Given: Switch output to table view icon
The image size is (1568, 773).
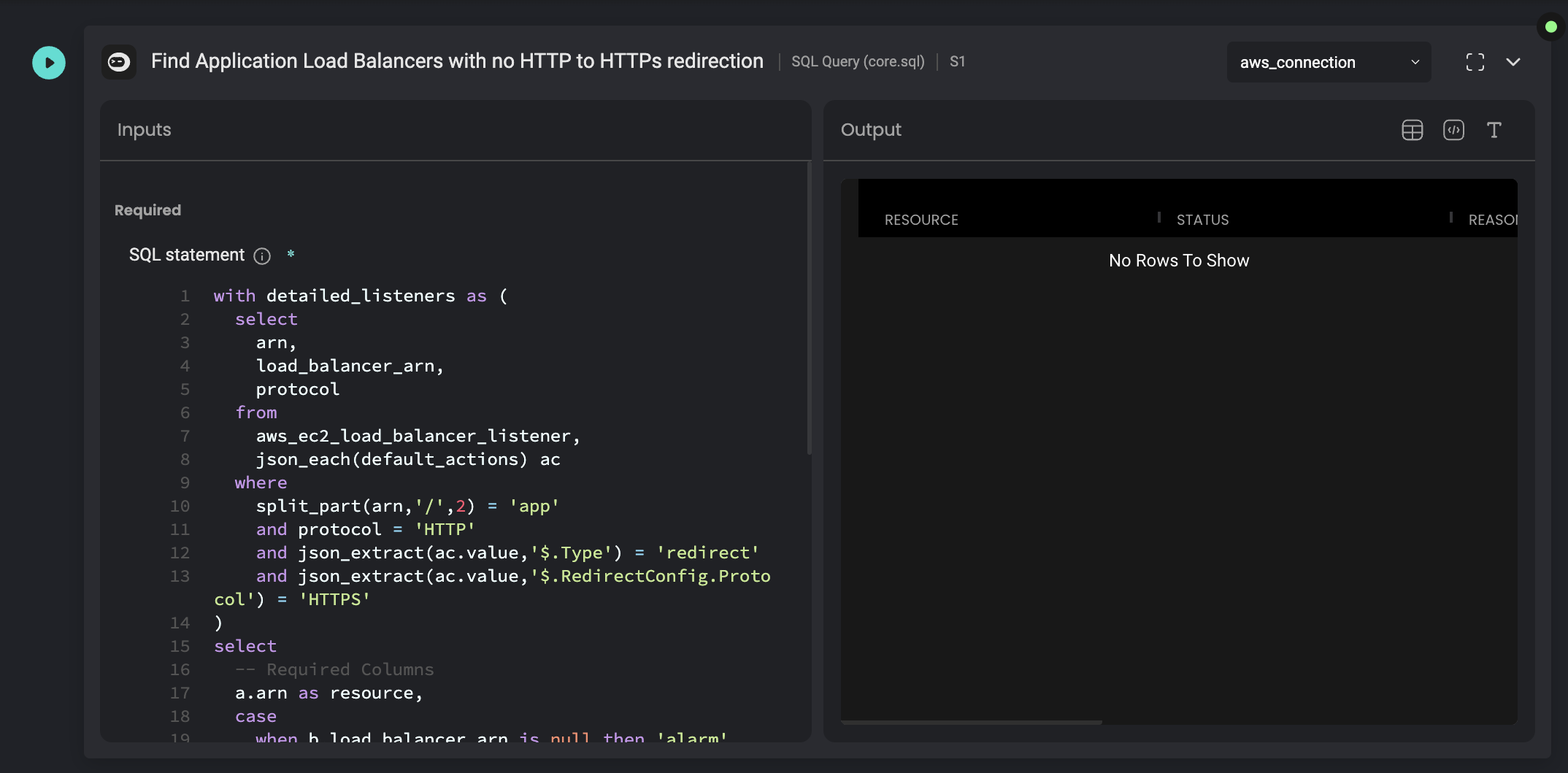Looking at the screenshot, I should coord(1413,130).
